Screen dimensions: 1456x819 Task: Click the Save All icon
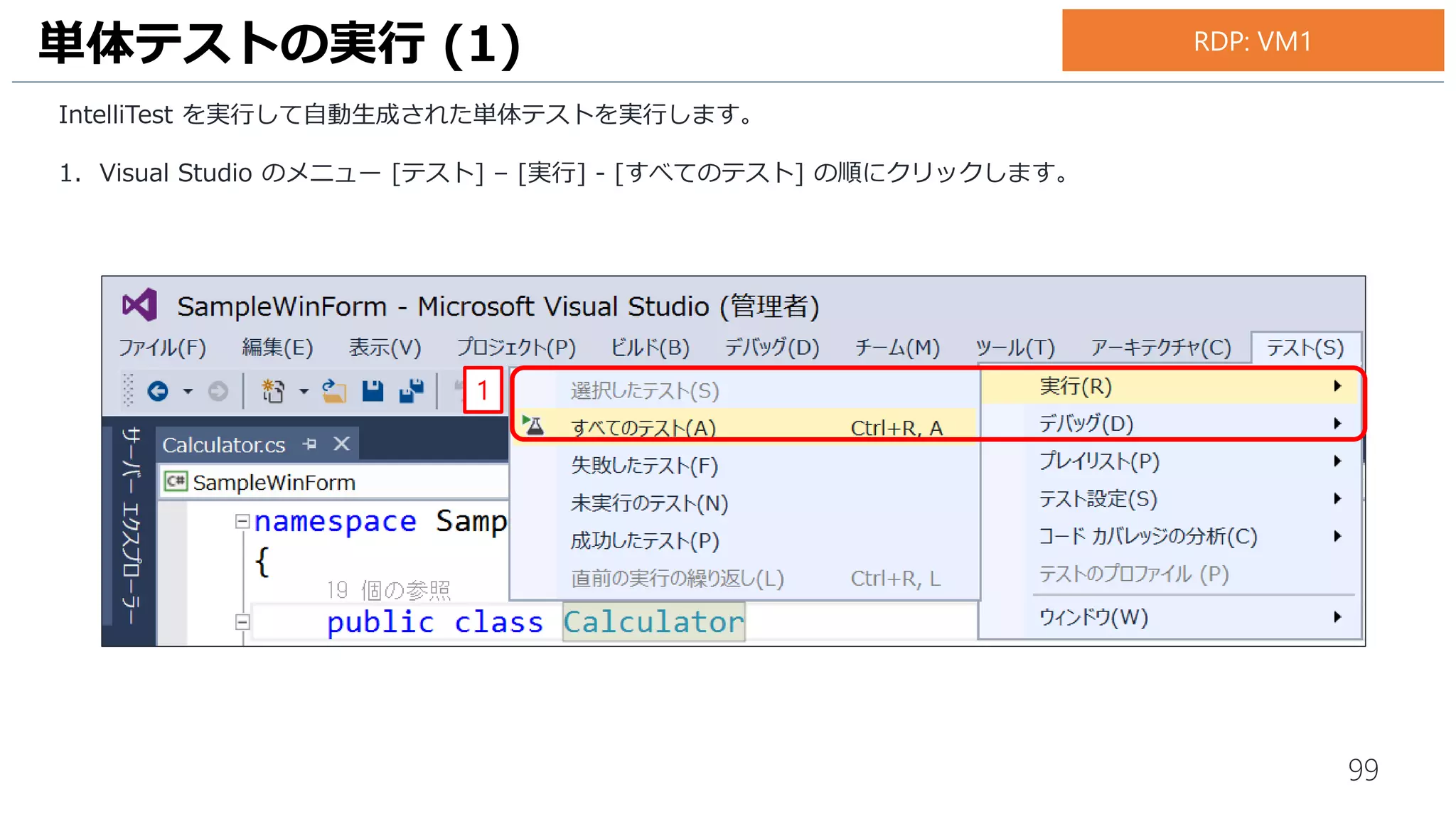(x=411, y=391)
